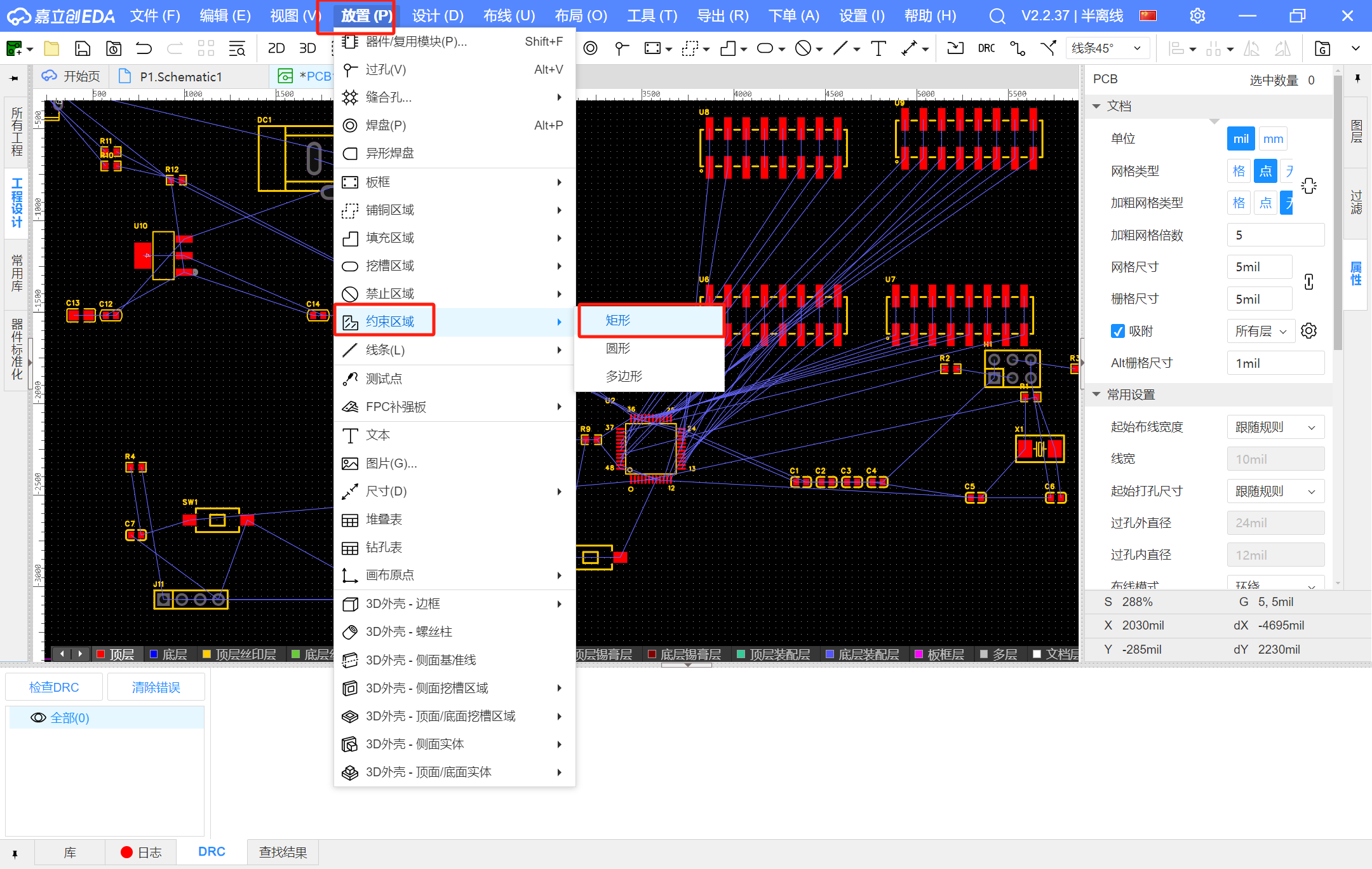Click the 清除错误 button

[x=156, y=687]
